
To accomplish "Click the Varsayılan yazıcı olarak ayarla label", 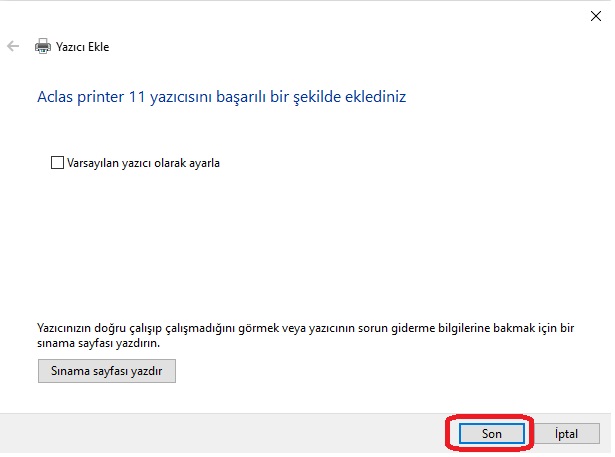I will (x=142, y=162).
